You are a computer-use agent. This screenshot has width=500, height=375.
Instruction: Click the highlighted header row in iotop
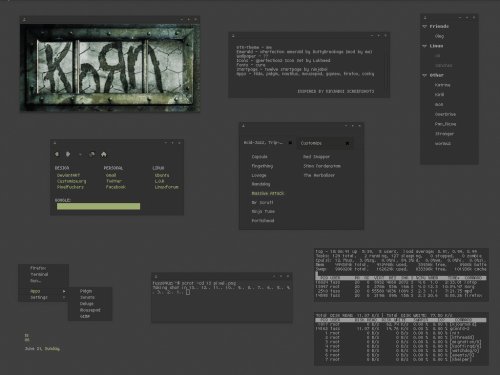tap(401, 320)
